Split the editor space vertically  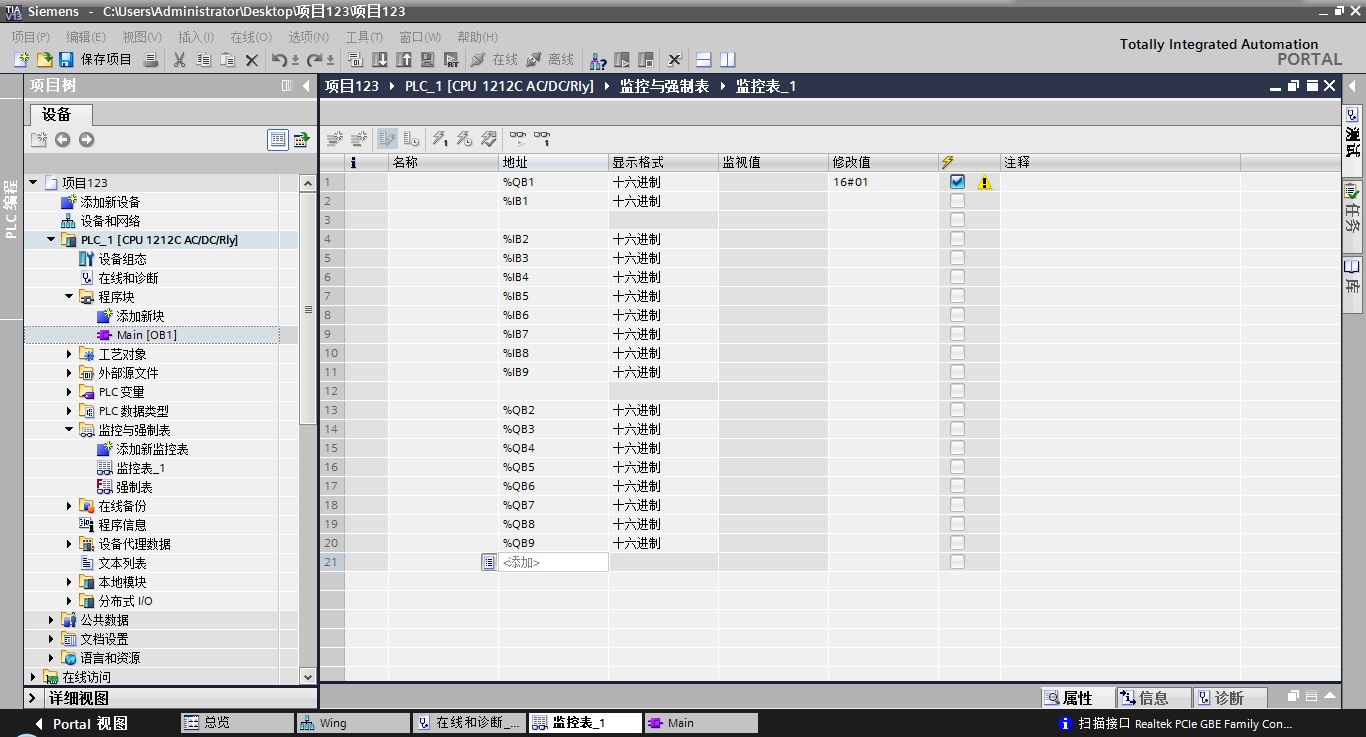point(728,60)
